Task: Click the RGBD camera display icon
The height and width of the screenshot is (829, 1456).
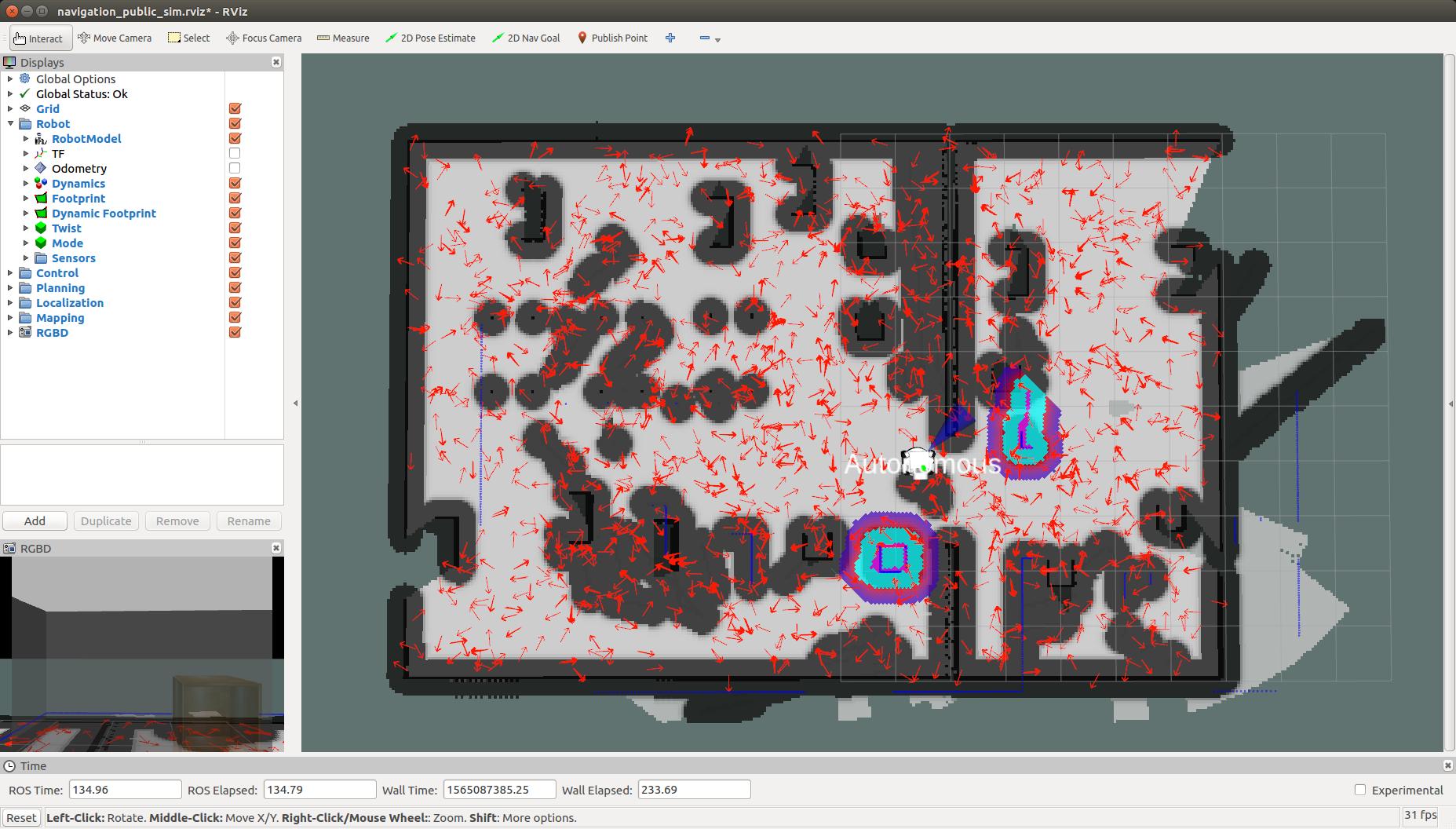Action: 25,332
